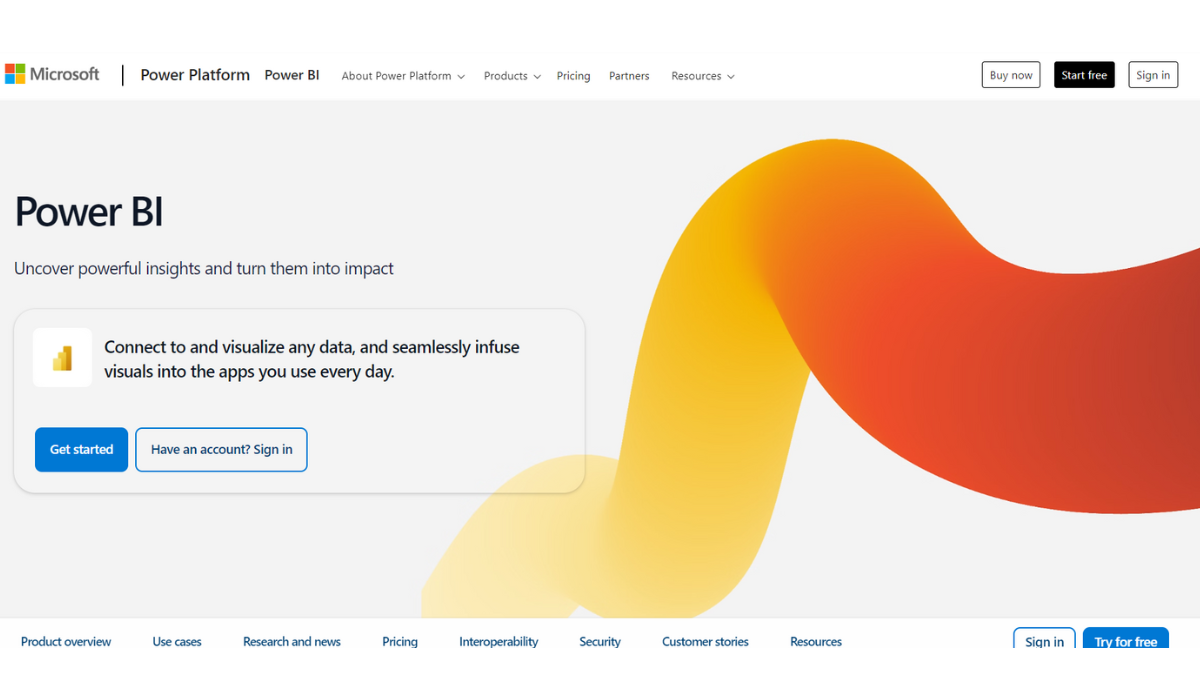Open the Pricing link in top navigation
This screenshot has width=1200, height=700.
(x=573, y=76)
